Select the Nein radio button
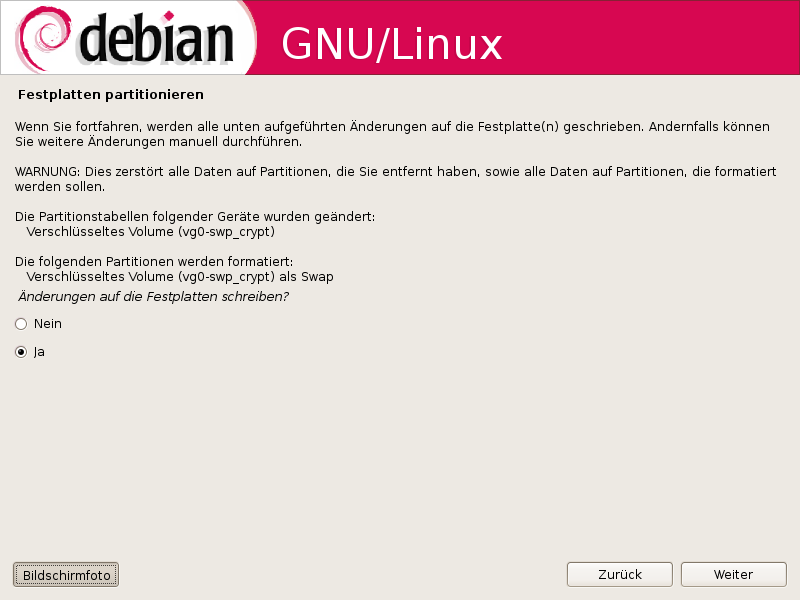Screen dimensions: 800x600 21,324
